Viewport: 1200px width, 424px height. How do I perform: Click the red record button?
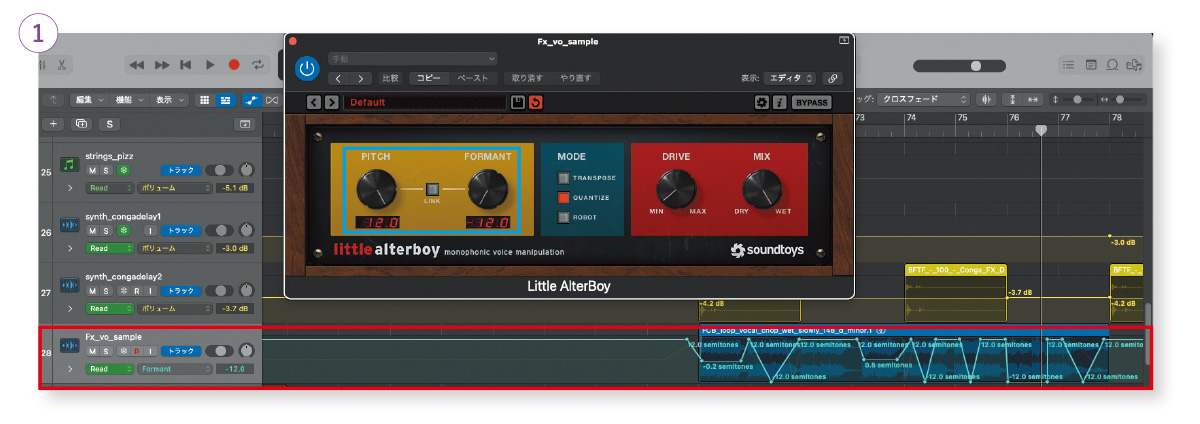(234, 65)
